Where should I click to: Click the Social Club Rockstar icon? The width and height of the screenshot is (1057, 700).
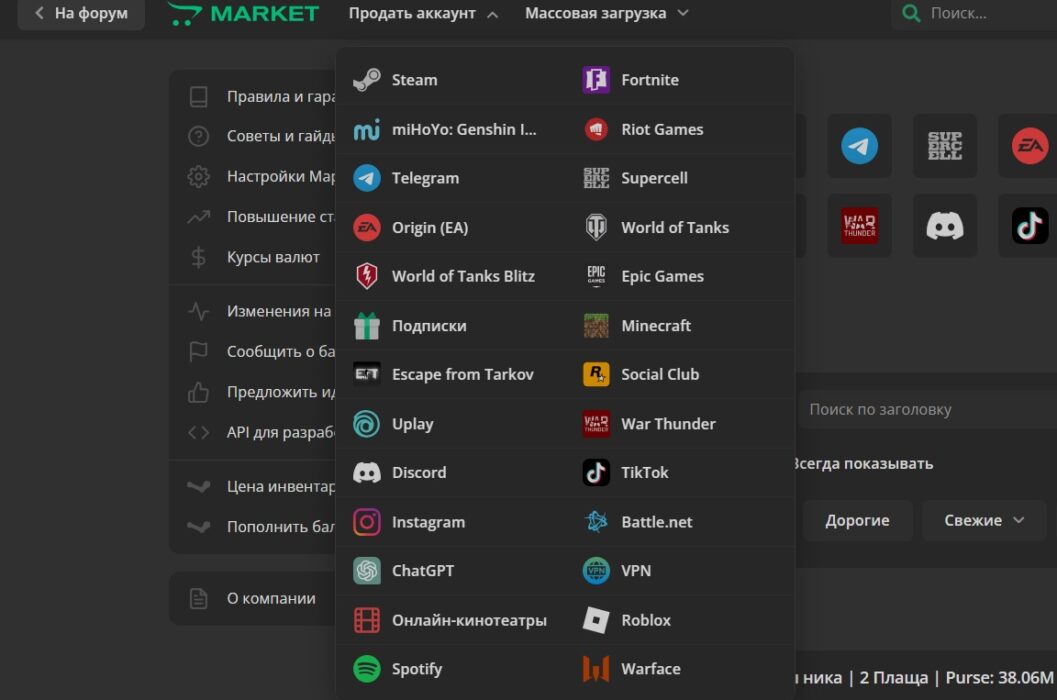pyautogui.click(x=596, y=374)
